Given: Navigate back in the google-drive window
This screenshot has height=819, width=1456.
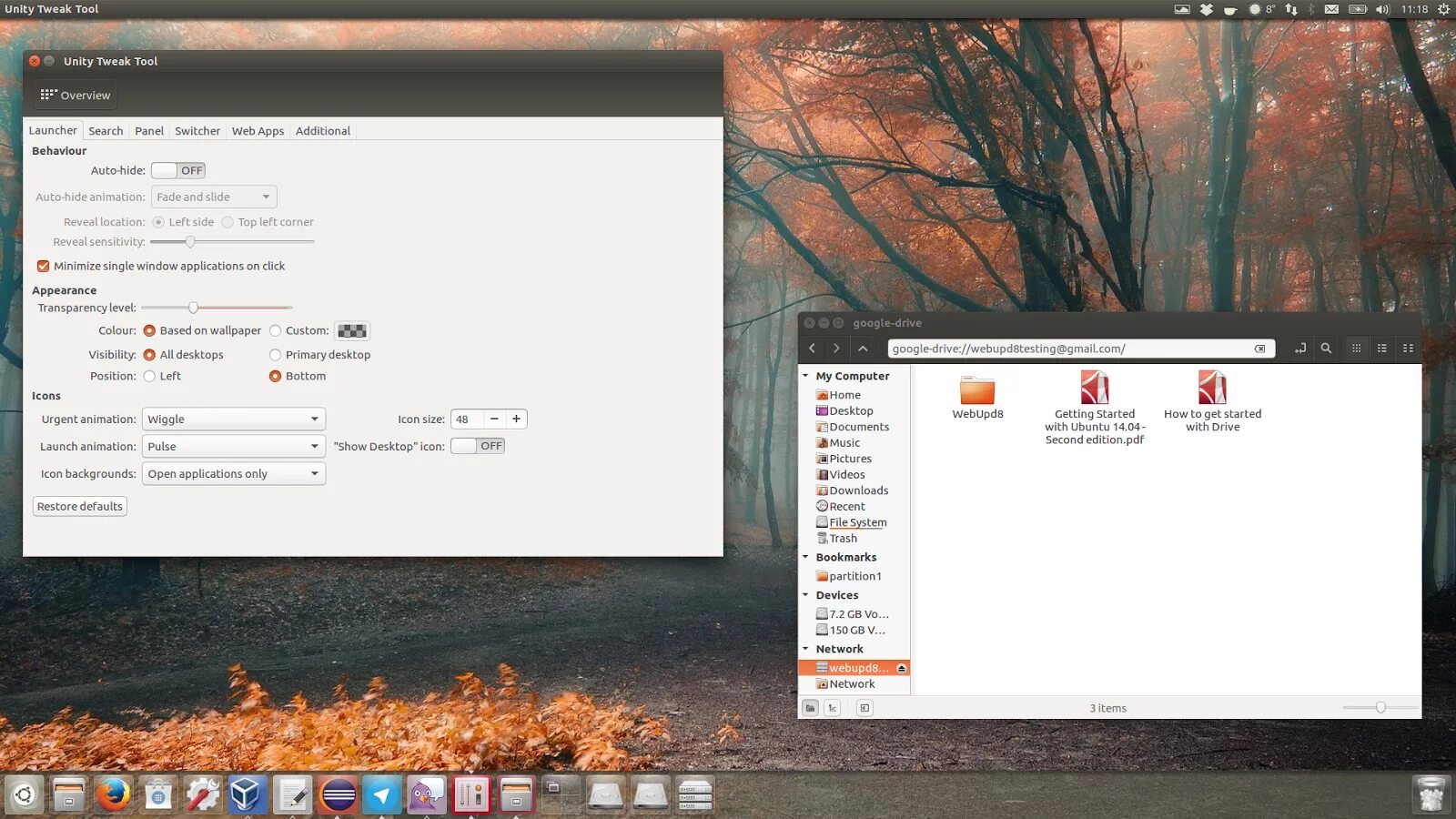Looking at the screenshot, I should point(811,348).
